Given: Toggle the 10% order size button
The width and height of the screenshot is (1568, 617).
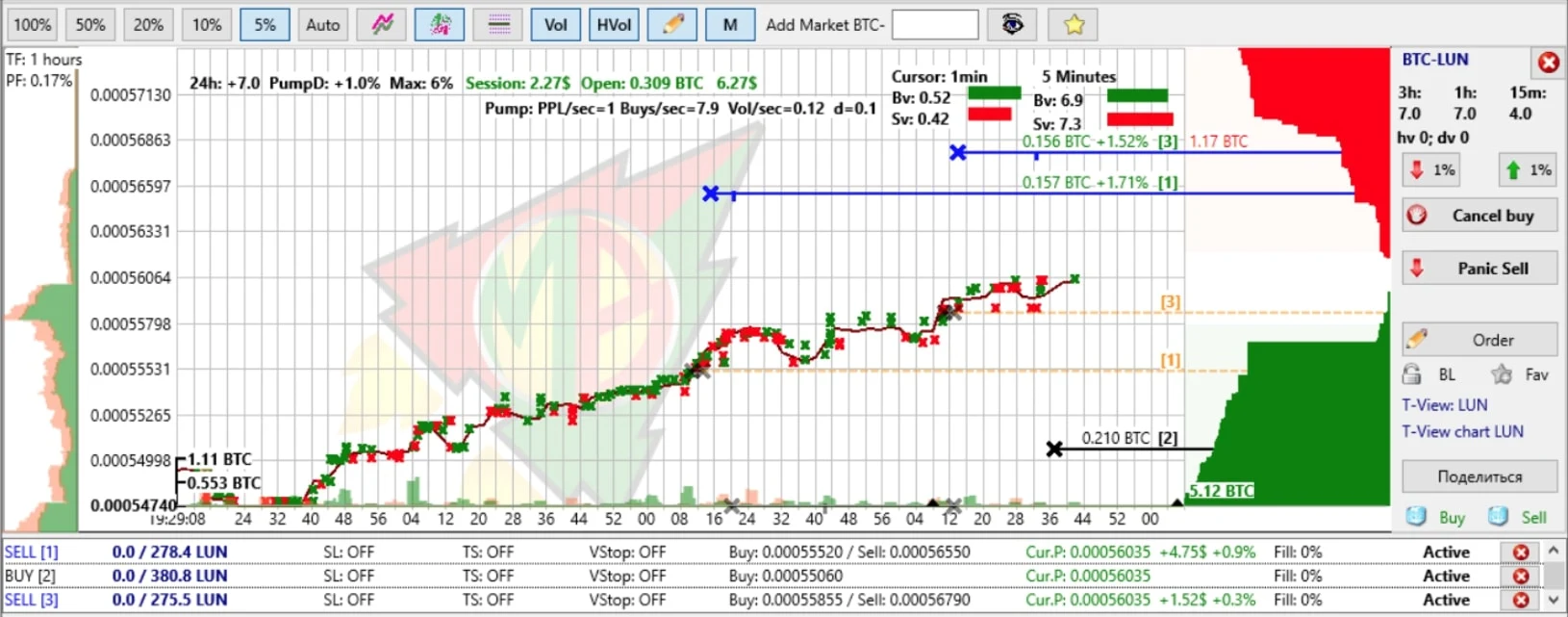Looking at the screenshot, I should click(x=207, y=25).
